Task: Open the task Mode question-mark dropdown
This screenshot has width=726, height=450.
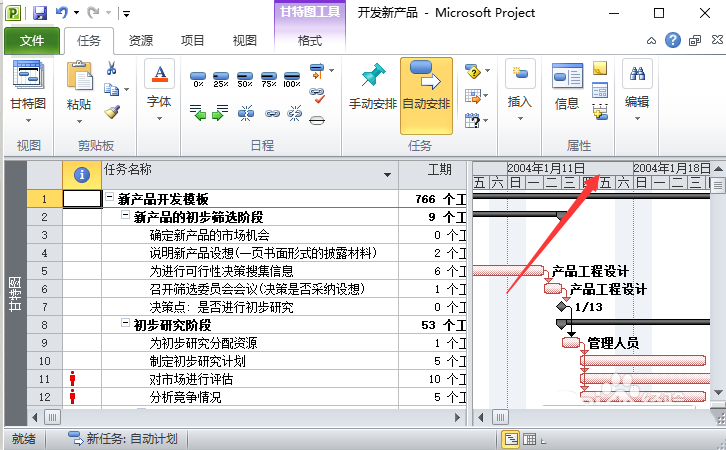Action: 477,120
